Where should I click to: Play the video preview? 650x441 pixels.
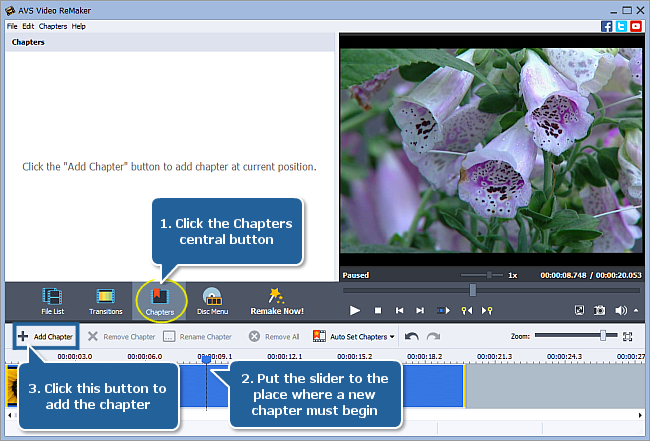354,310
